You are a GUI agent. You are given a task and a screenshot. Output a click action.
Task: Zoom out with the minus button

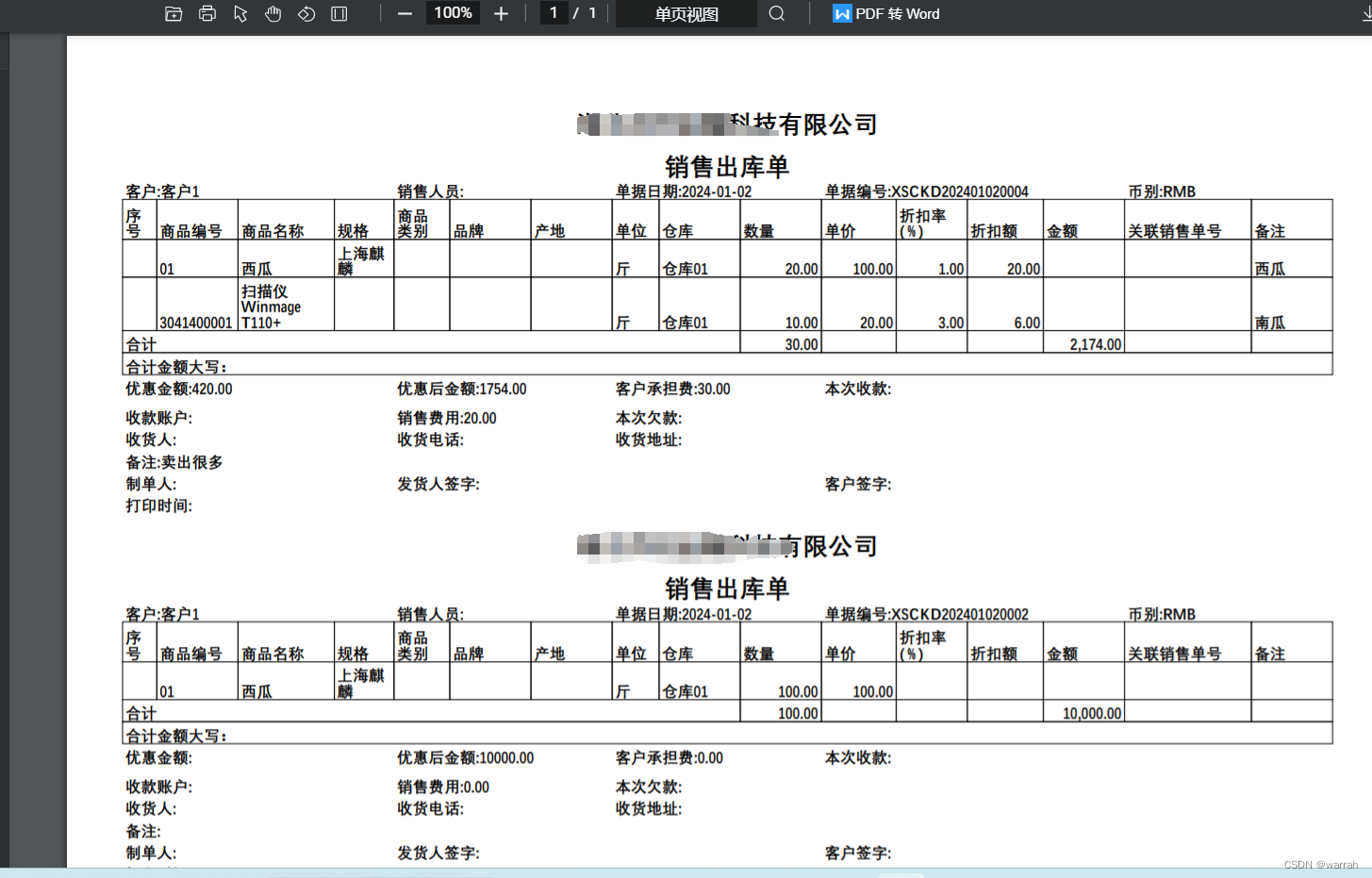click(405, 13)
